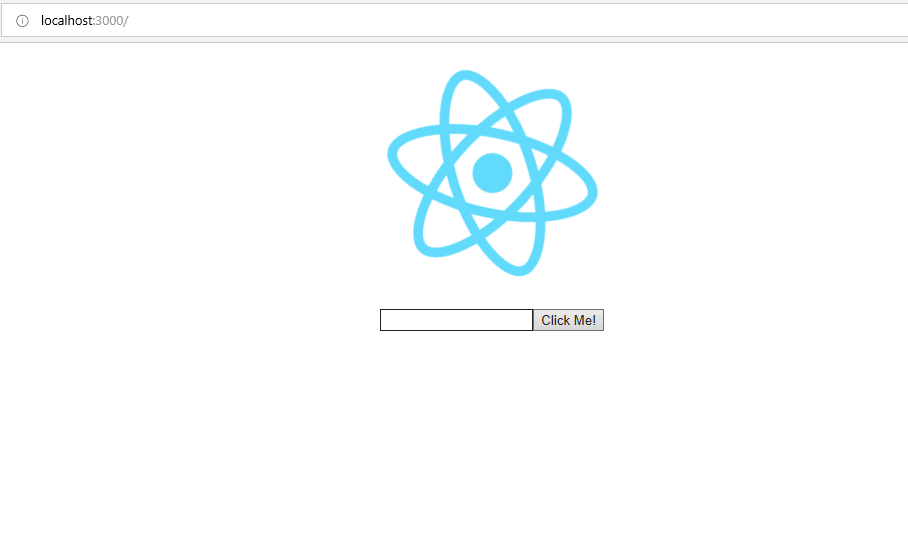The width and height of the screenshot is (908, 559).
Task: Click the spinning React atom logo
Action: click(x=492, y=173)
